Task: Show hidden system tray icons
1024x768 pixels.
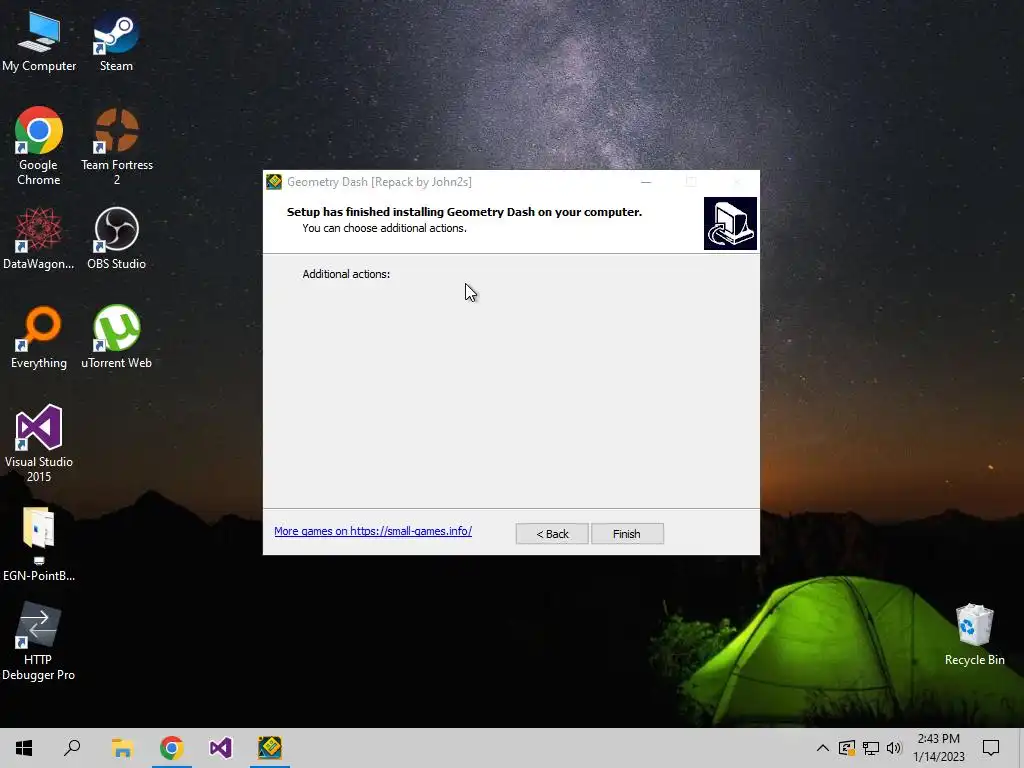Action: pyautogui.click(x=823, y=748)
